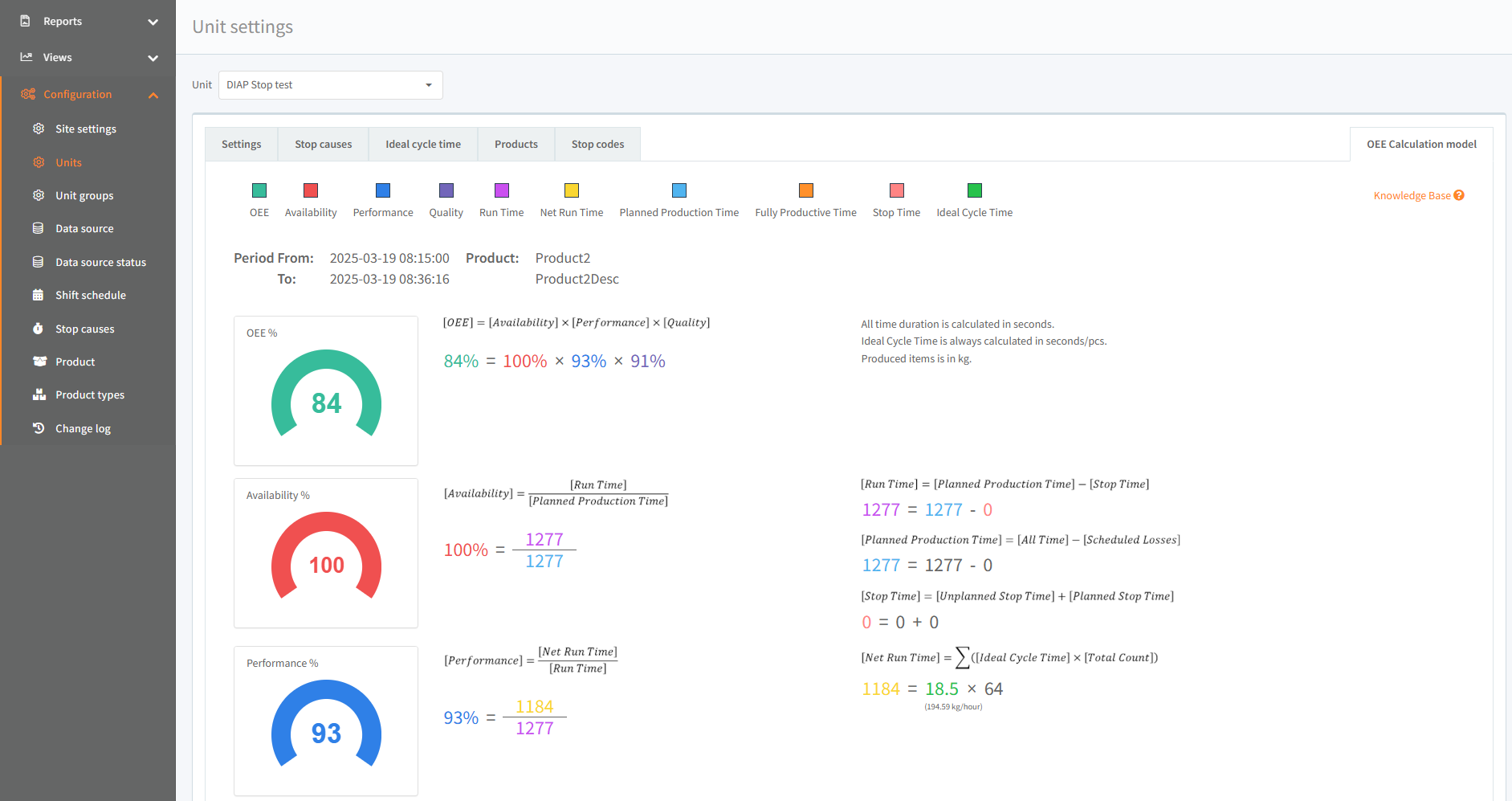Click the Stop causes label in sidebar

pos(85,329)
